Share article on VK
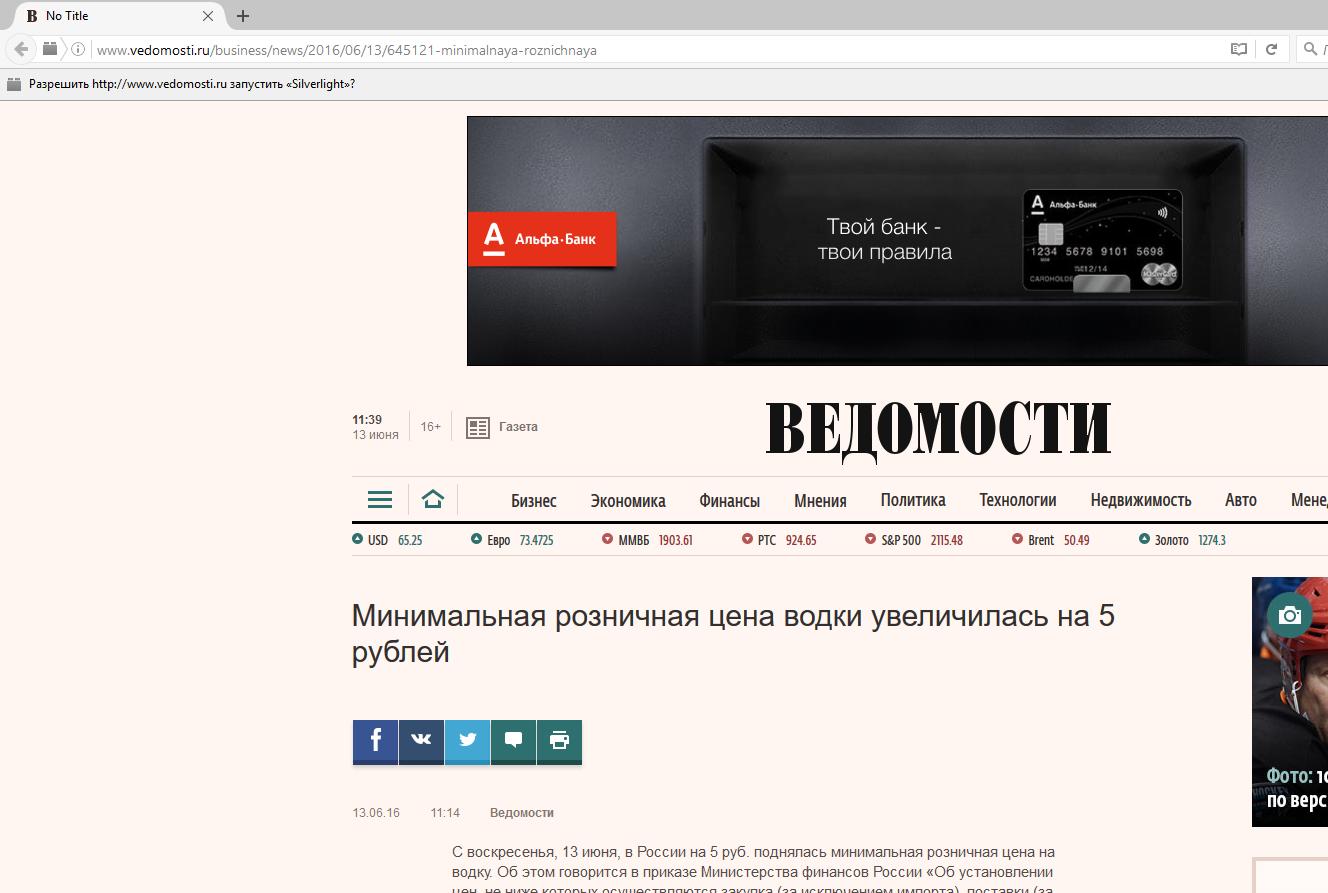1328x893 pixels. tap(421, 741)
